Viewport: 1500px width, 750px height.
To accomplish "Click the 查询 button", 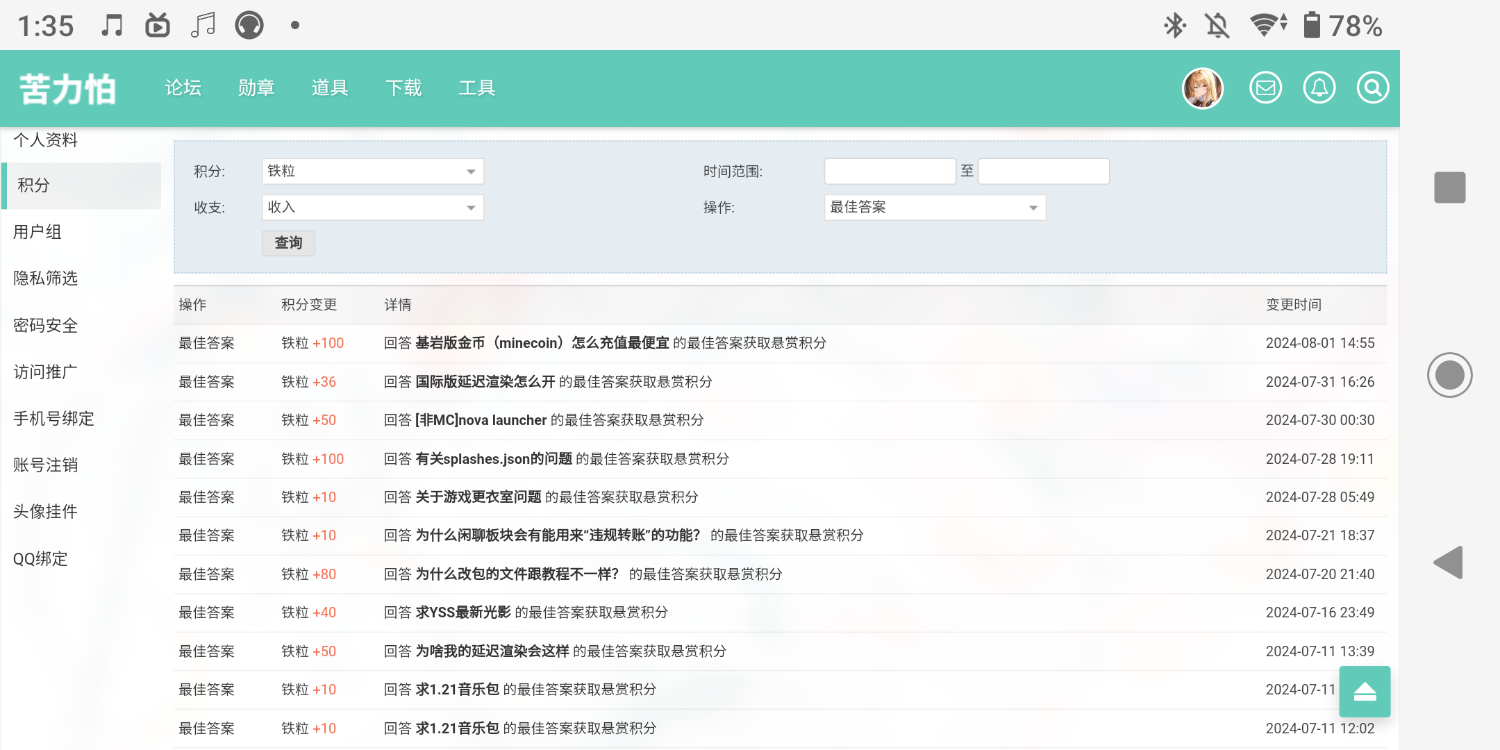I will coord(289,243).
